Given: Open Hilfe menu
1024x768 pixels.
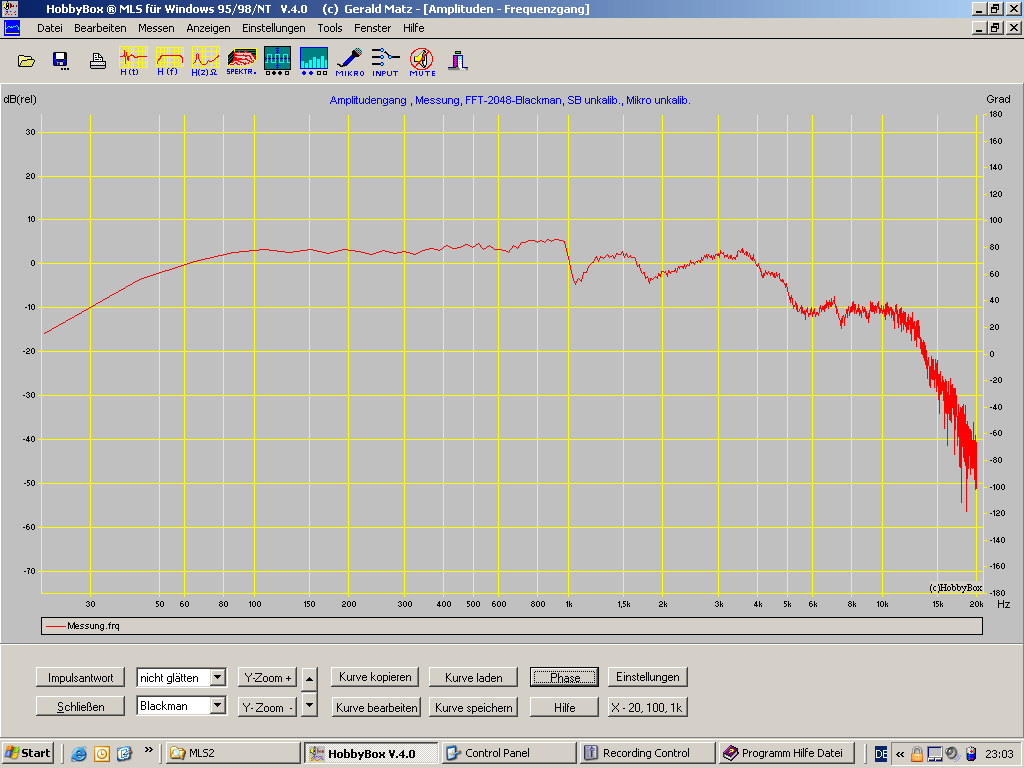Looking at the screenshot, I should pos(413,28).
